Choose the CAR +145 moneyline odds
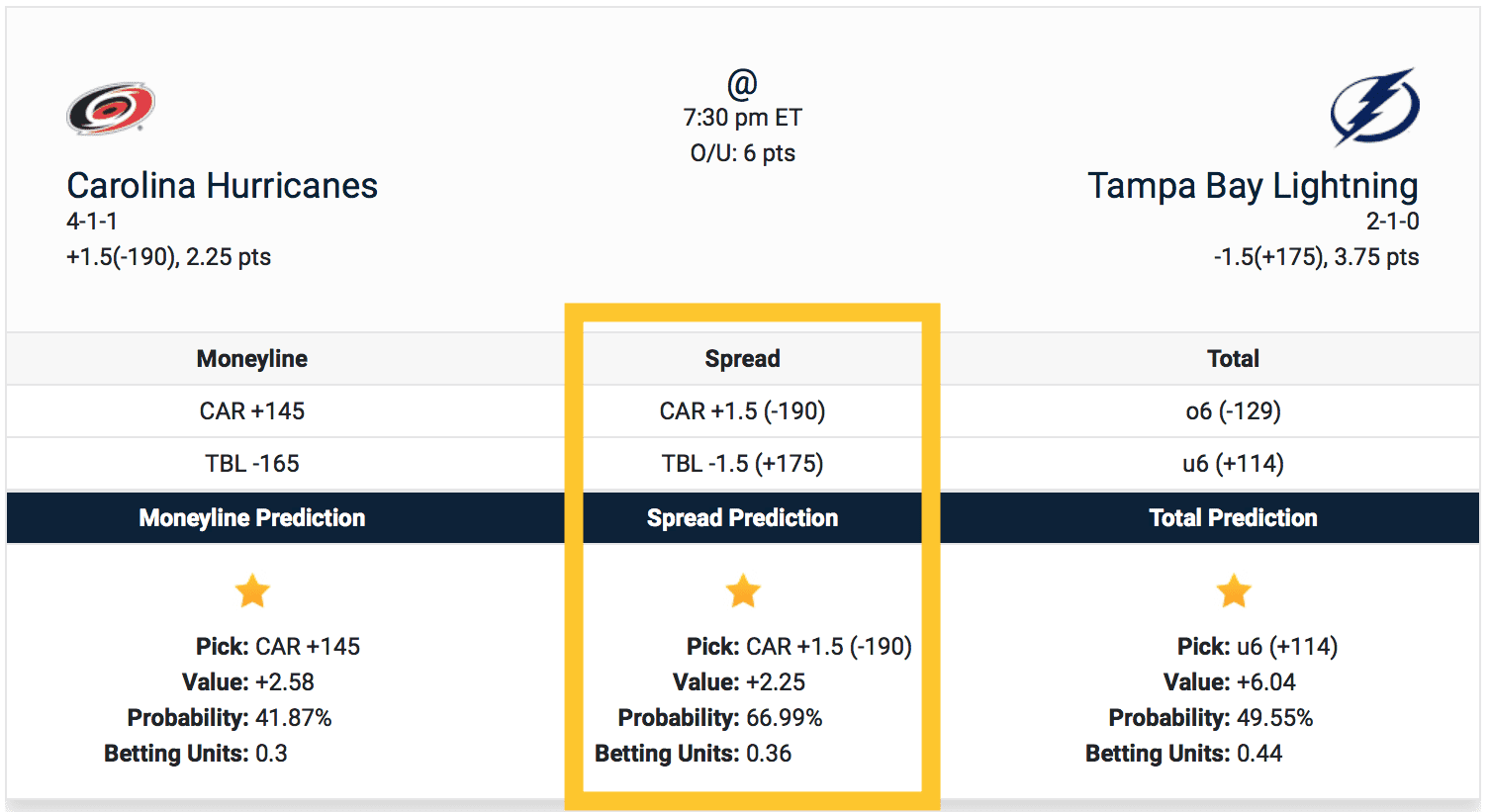Viewport: 1490px width, 812px height. 252,411
